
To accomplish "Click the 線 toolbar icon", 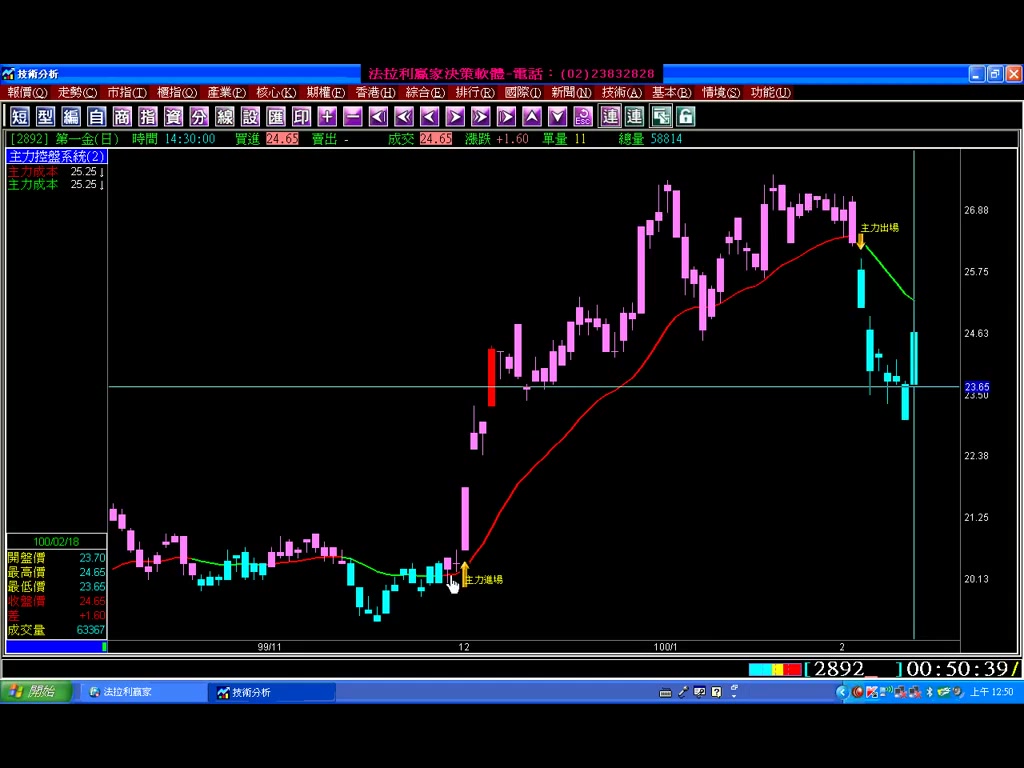I will tap(224, 117).
